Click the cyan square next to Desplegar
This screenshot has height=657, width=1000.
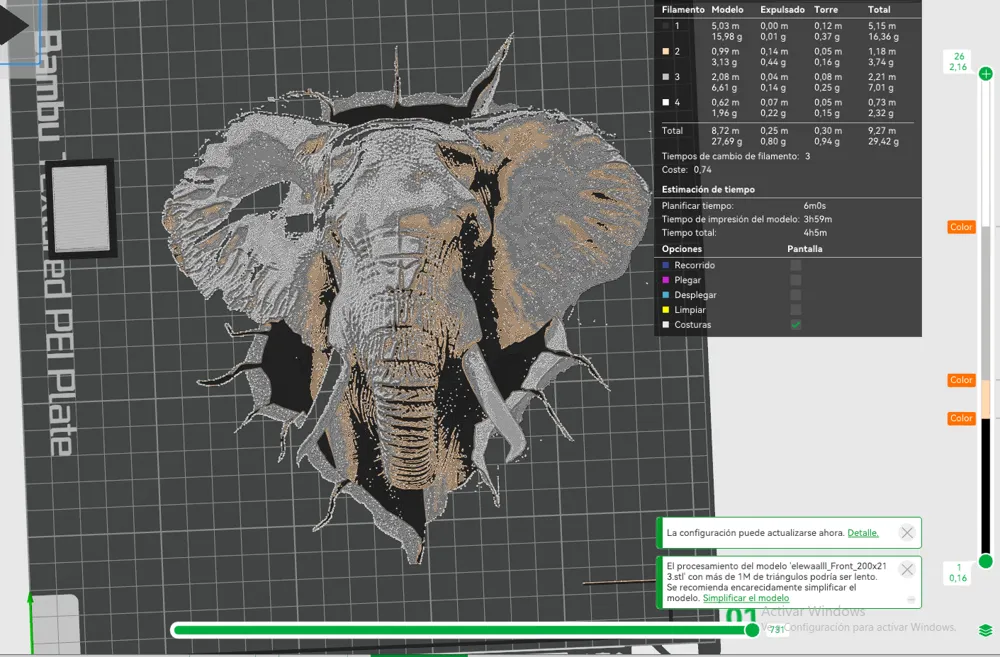pos(666,294)
